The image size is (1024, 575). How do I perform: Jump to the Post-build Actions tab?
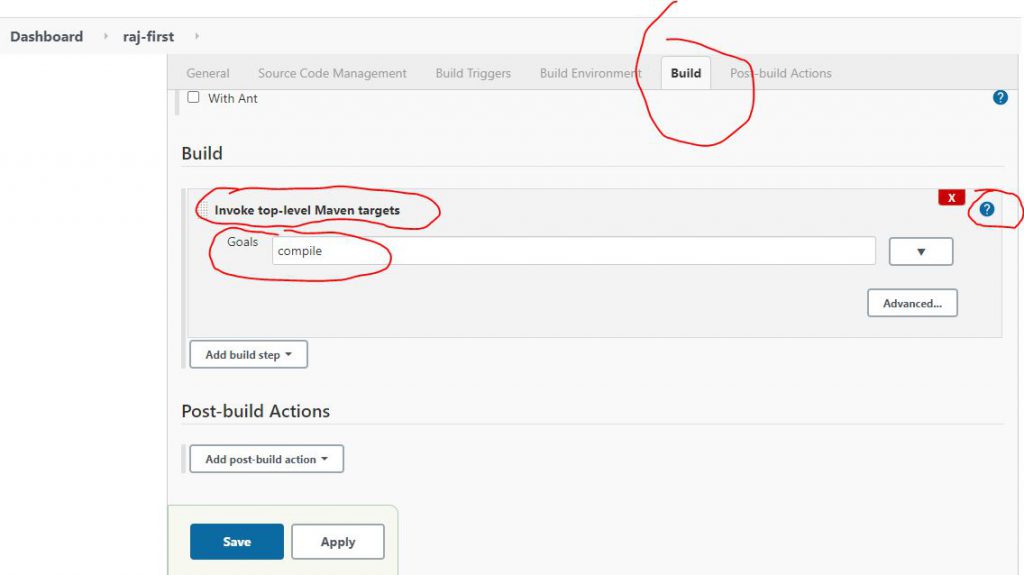[780, 73]
